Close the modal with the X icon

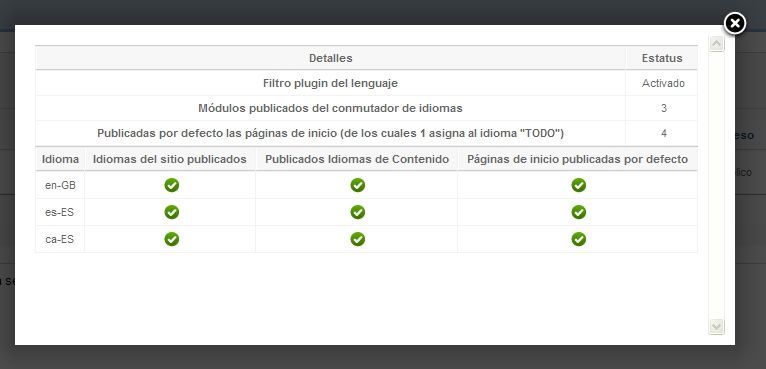click(x=734, y=23)
